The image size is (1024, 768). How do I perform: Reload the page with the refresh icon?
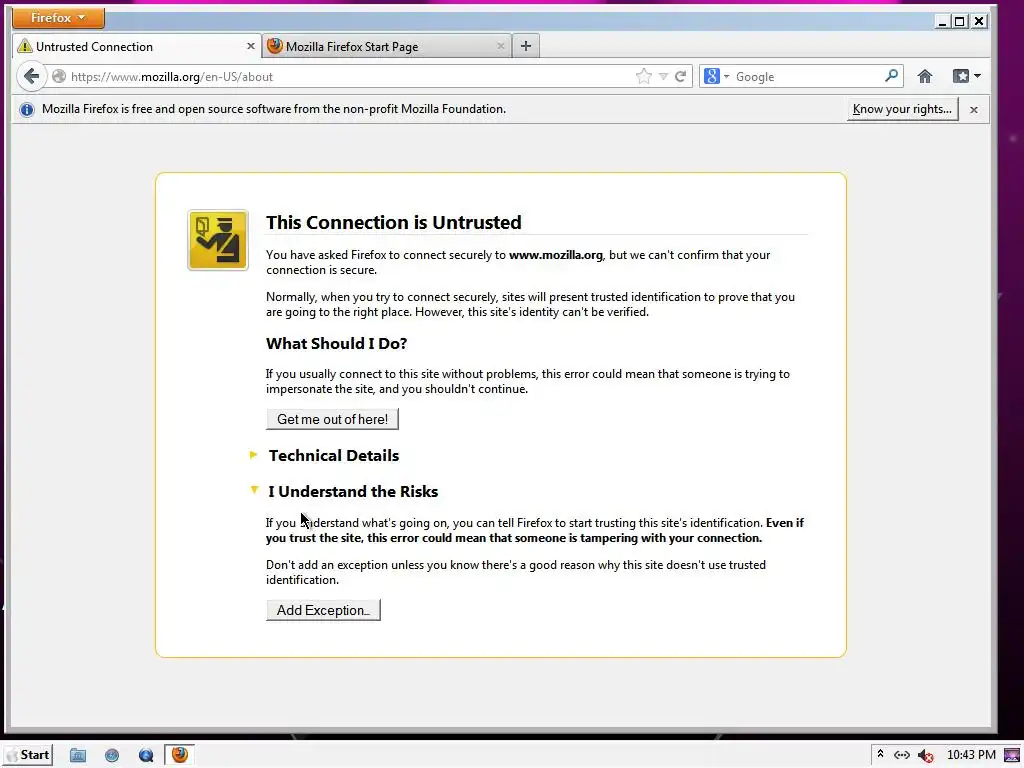click(x=680, y=76)
